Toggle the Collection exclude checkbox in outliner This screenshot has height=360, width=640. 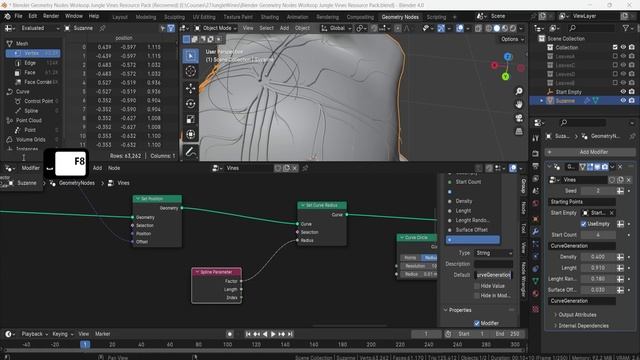615,47
